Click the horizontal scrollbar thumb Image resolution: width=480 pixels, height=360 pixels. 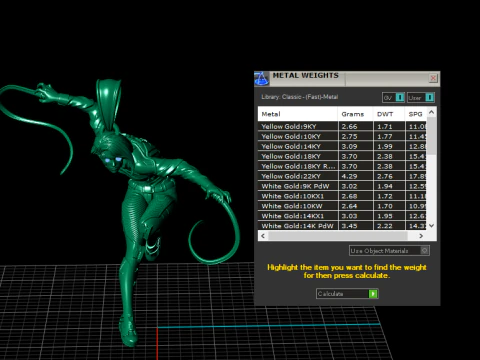[338, 236]
